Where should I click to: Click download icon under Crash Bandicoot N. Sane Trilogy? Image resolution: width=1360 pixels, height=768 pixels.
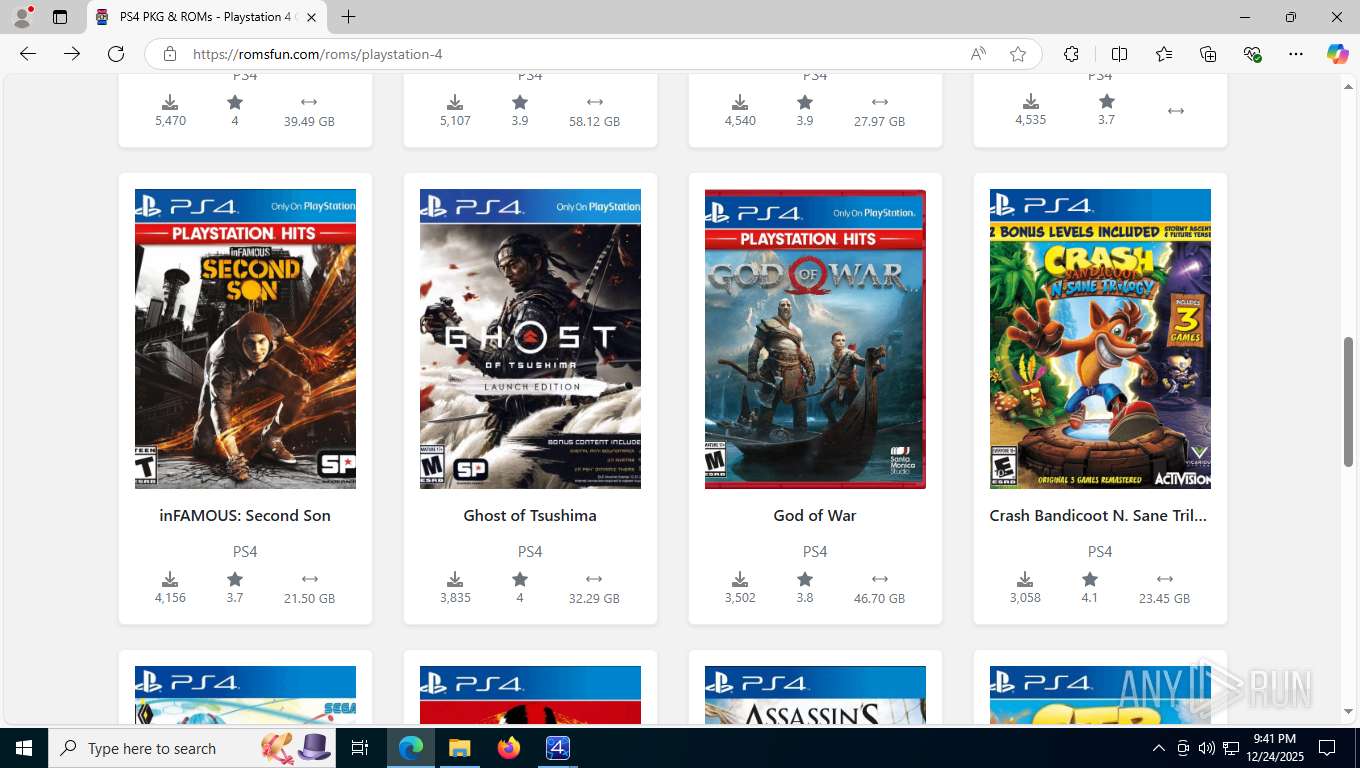[x=1025, y=580]
